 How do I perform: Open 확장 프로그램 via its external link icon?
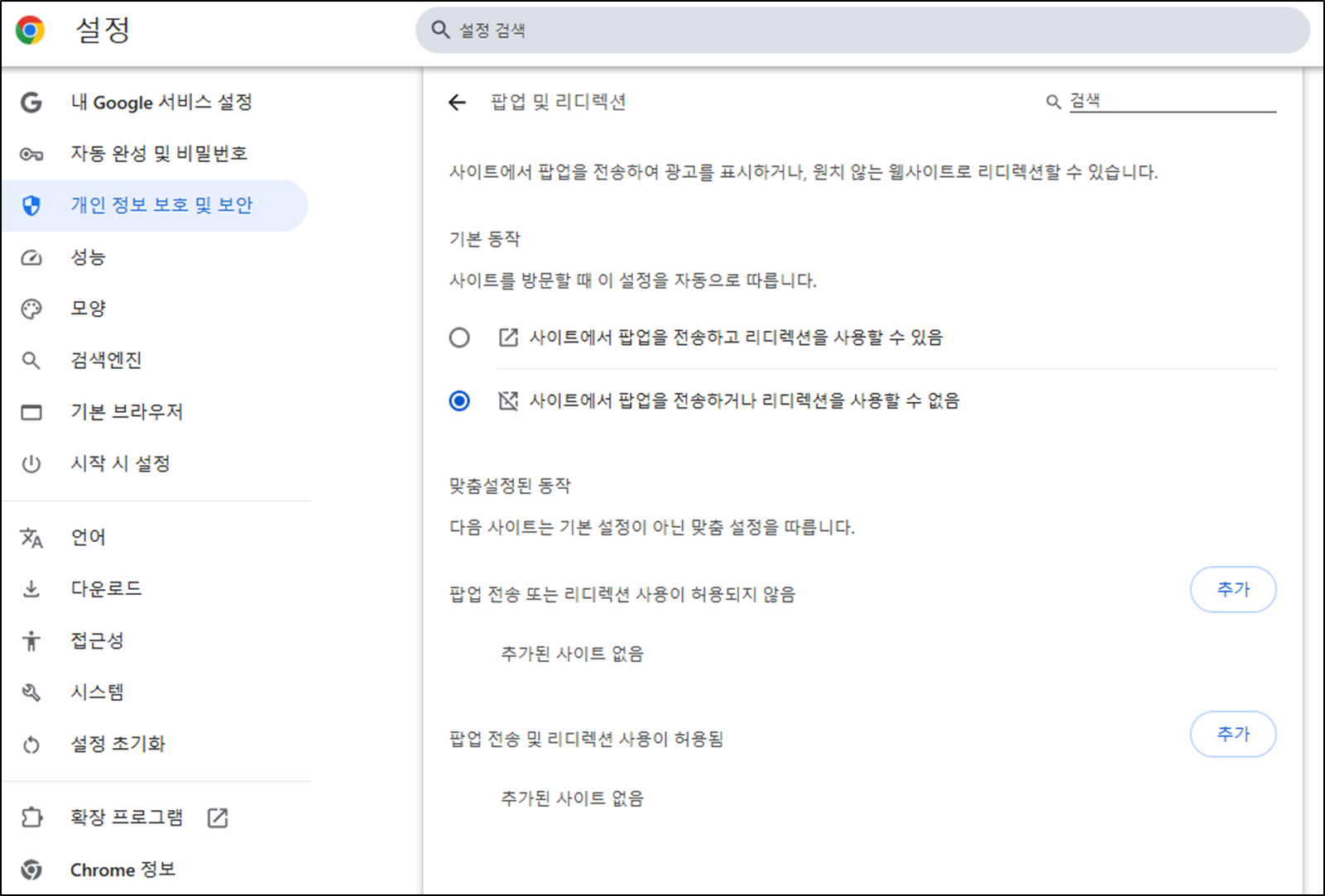point(218,817)
